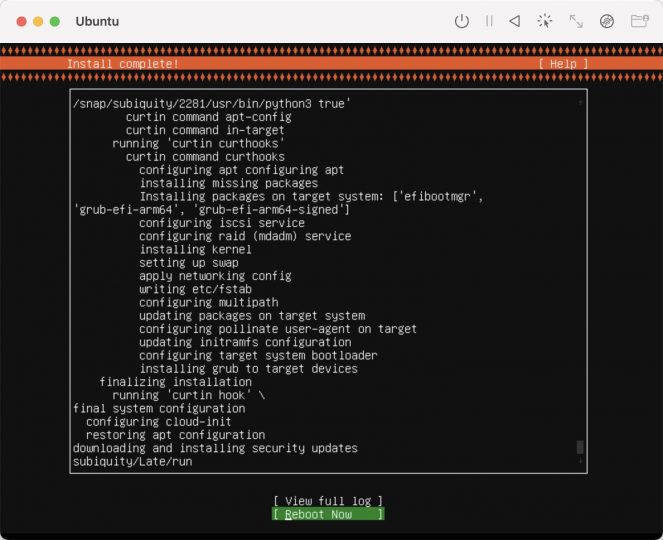Click View full log button
This screenshot has width=663, height=540.
click(328, 501)
